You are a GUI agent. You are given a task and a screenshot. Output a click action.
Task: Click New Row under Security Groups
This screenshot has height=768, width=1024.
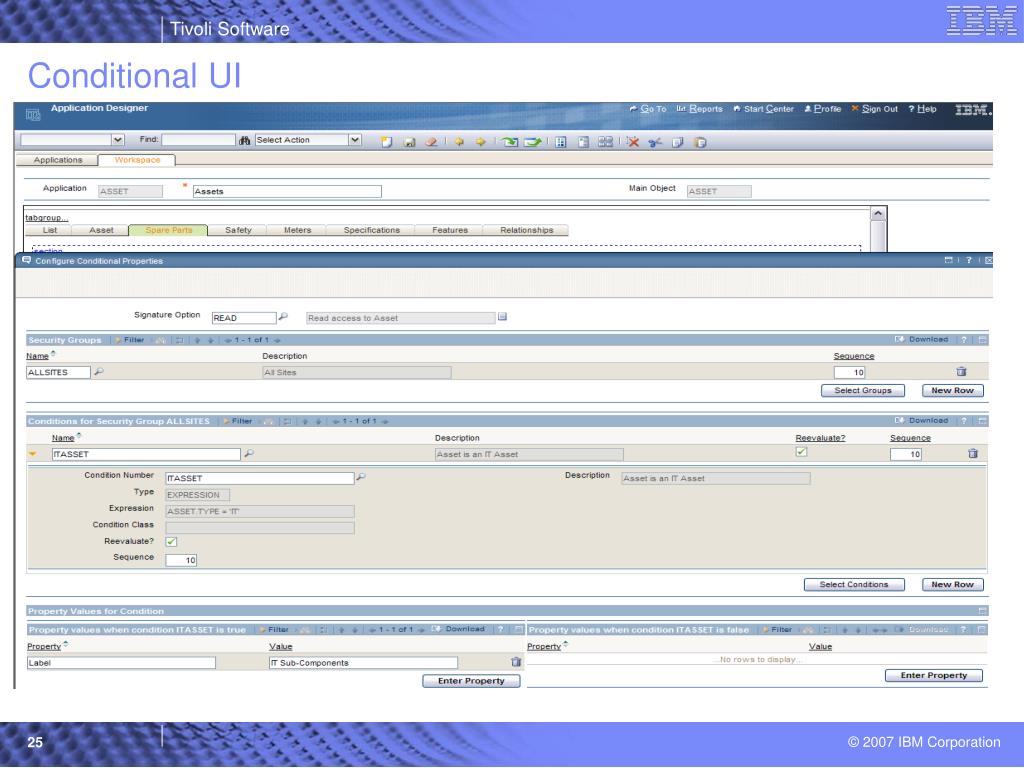coord(952,391)
